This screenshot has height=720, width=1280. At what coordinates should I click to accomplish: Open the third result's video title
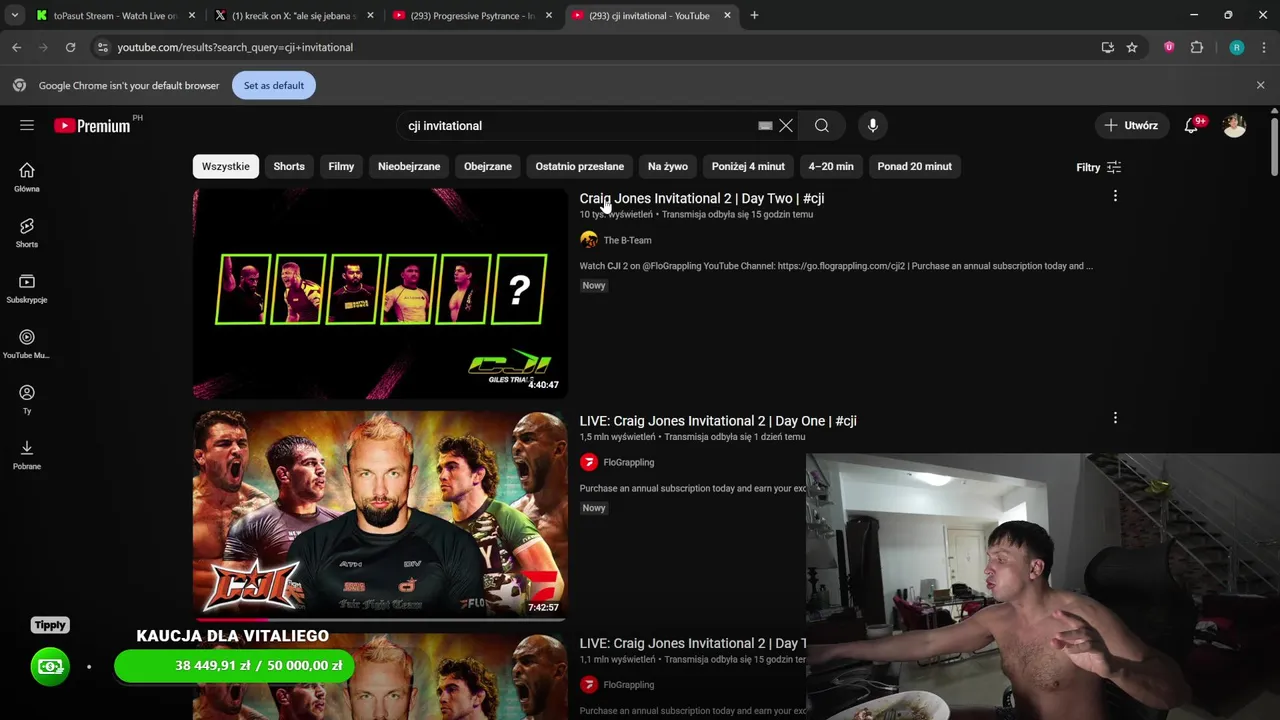tap(693, 643)
